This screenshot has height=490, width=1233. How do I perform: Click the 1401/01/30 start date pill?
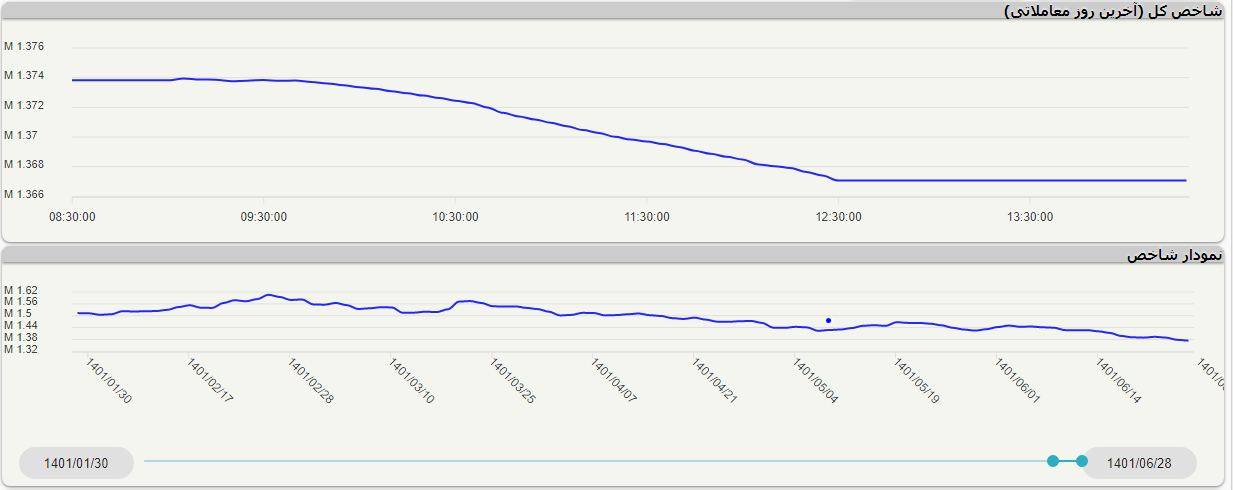[76, 463]
